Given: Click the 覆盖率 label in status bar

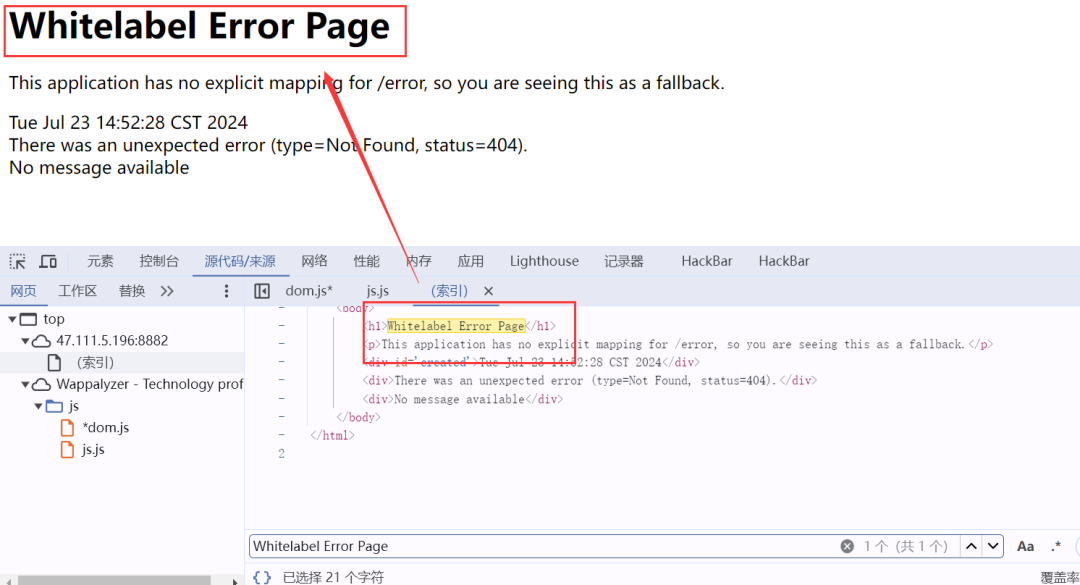Looking at the screenshot, I should click(x=1059, y=577).
